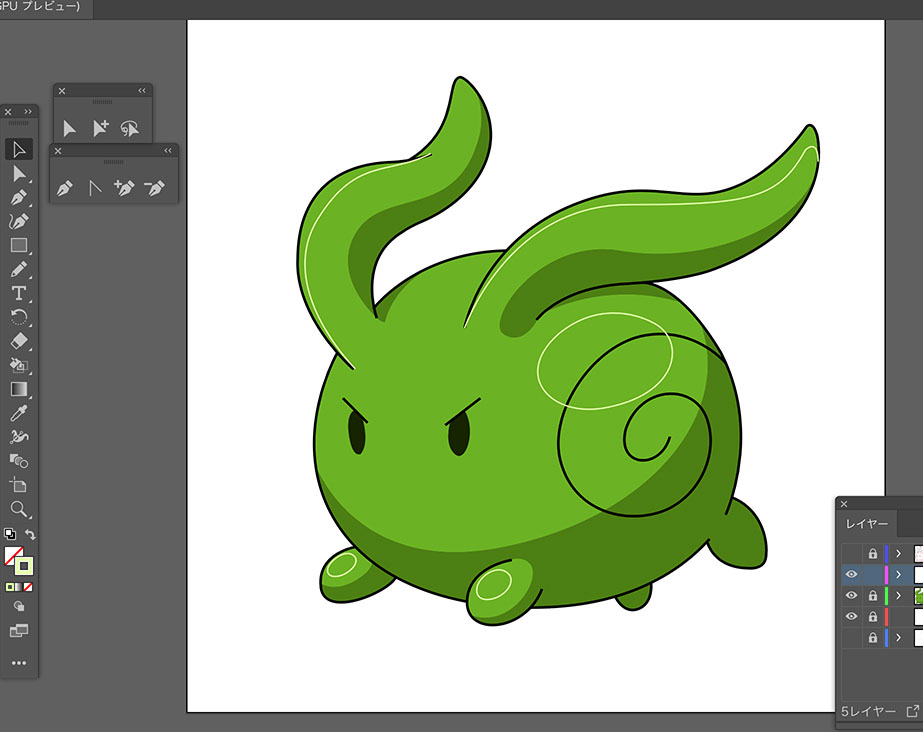Collapse the floating pen tools panel

(168, 151)
